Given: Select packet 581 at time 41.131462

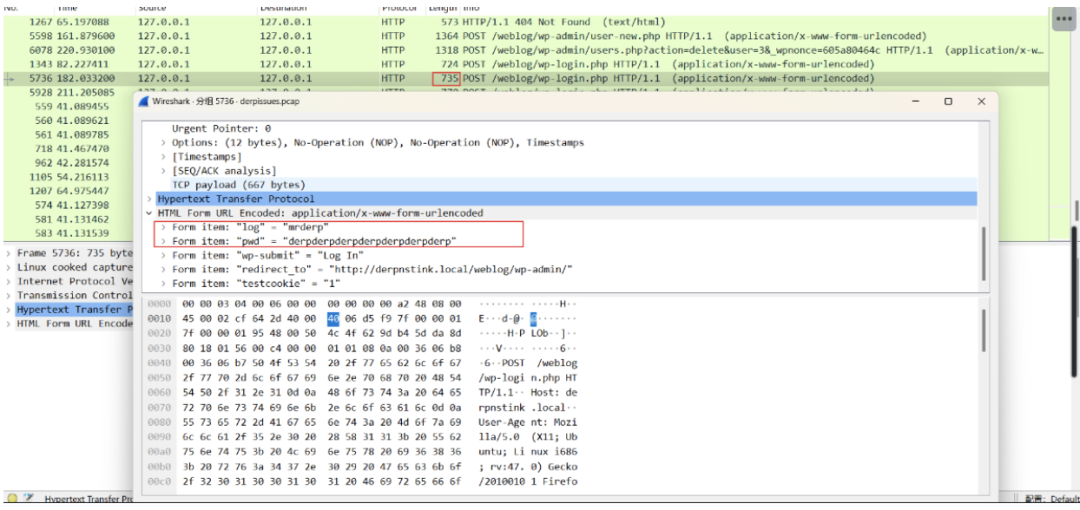Looking at the screenshot, I should coord(69,219).
